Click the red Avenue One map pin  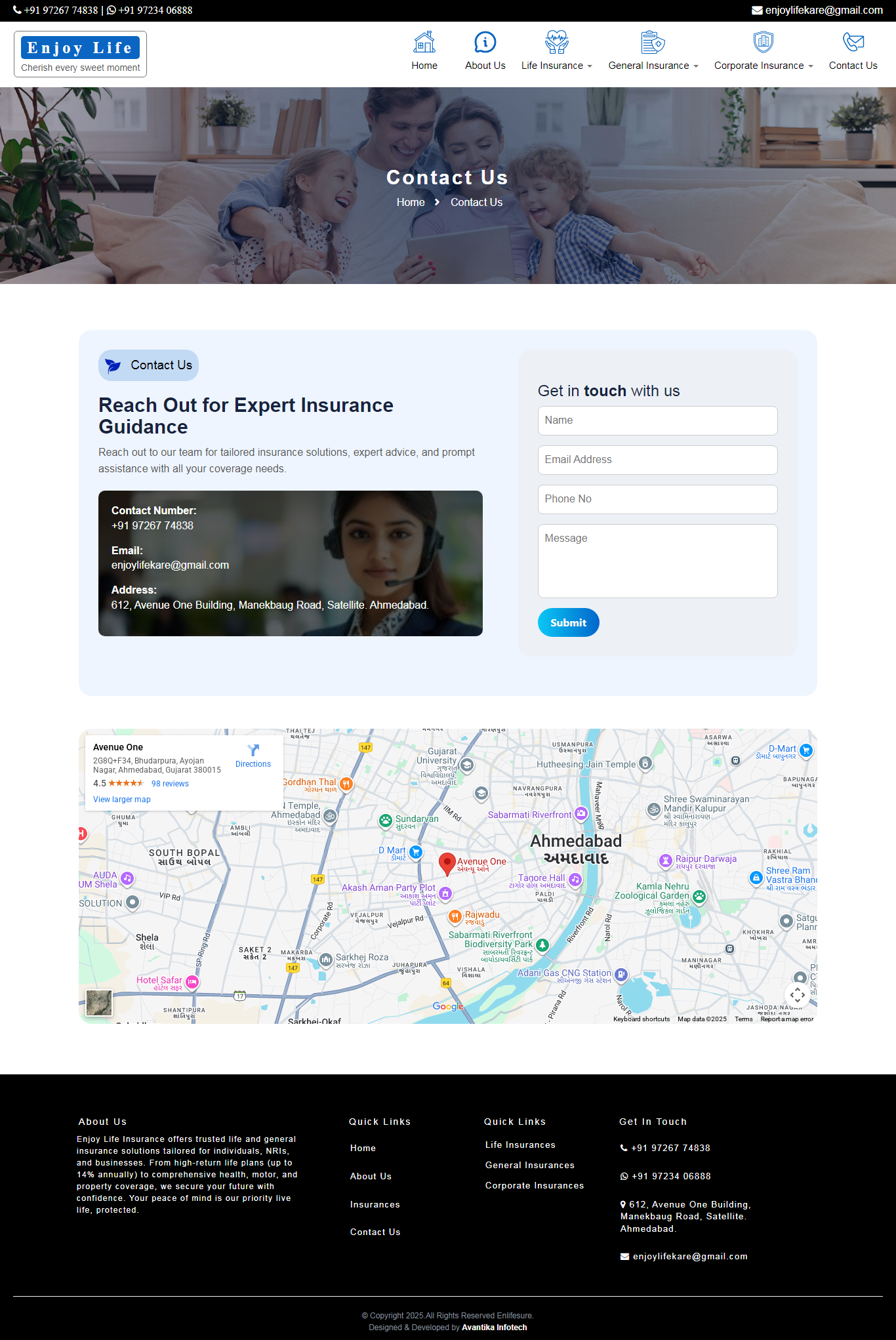click(x=447, y=863)
